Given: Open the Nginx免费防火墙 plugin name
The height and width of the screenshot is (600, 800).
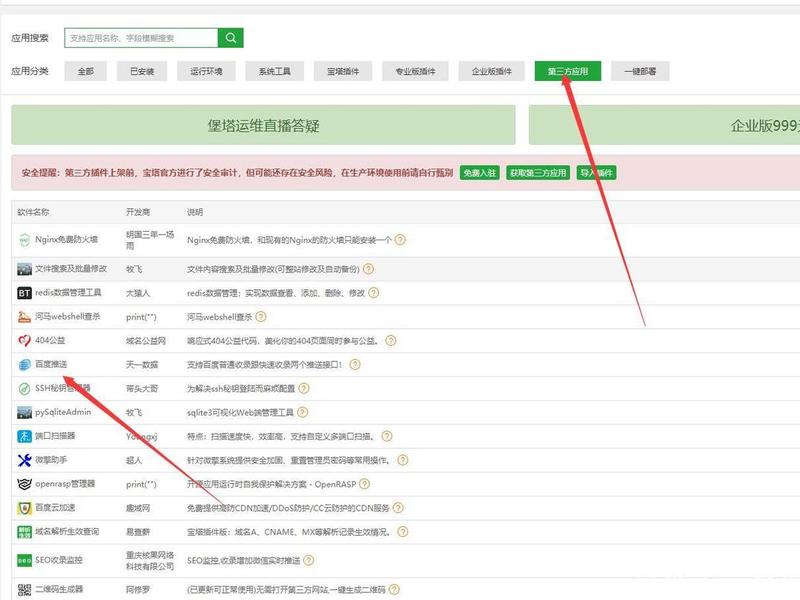Looking at the screenshot, I should (x=66, y=239).
